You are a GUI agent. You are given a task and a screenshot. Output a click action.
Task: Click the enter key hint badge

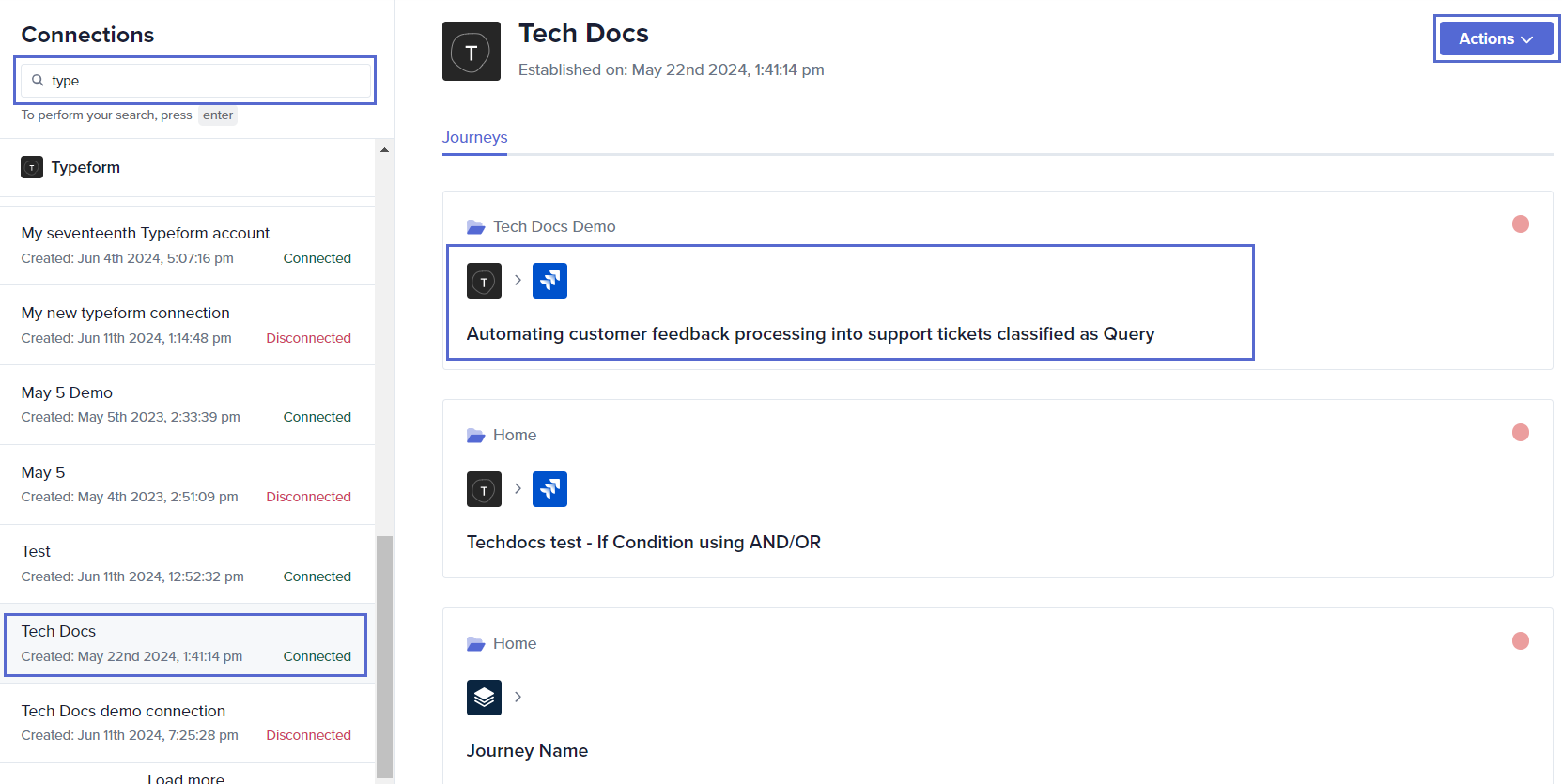218,115
